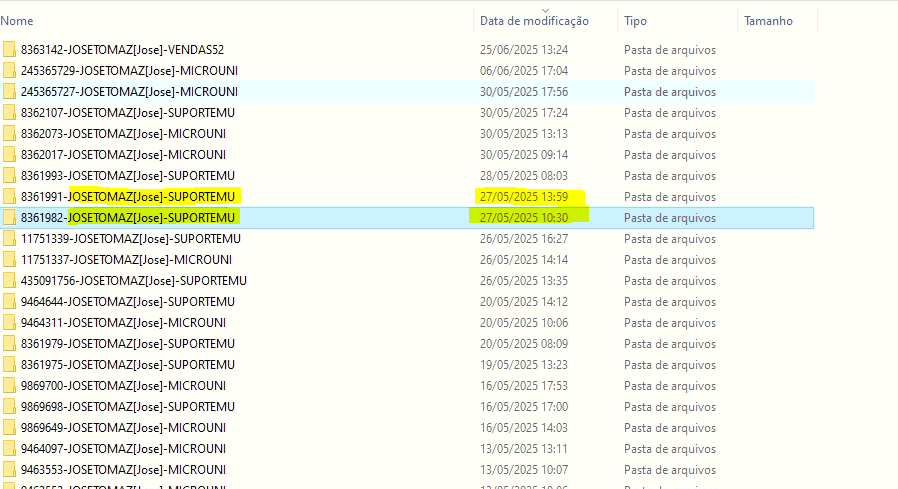Click the highlighted date 27/05/2025 10:30
Image resolution: width=898 pixels, height=489 pixels.
pyautogui.click(x=524, y=218)
